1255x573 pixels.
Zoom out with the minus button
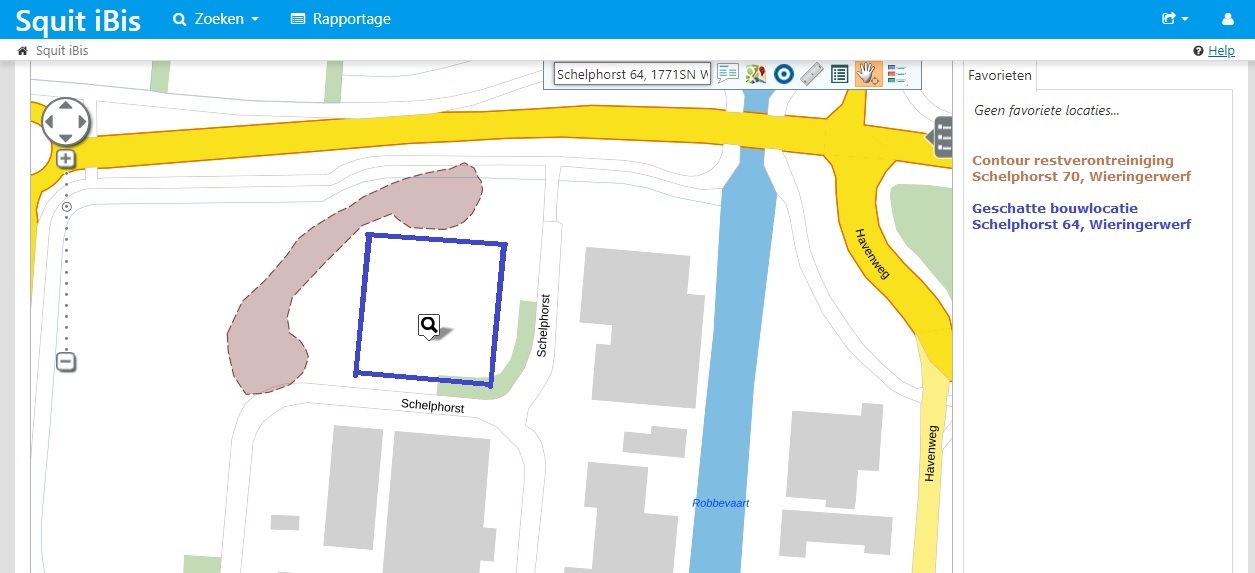66,362
